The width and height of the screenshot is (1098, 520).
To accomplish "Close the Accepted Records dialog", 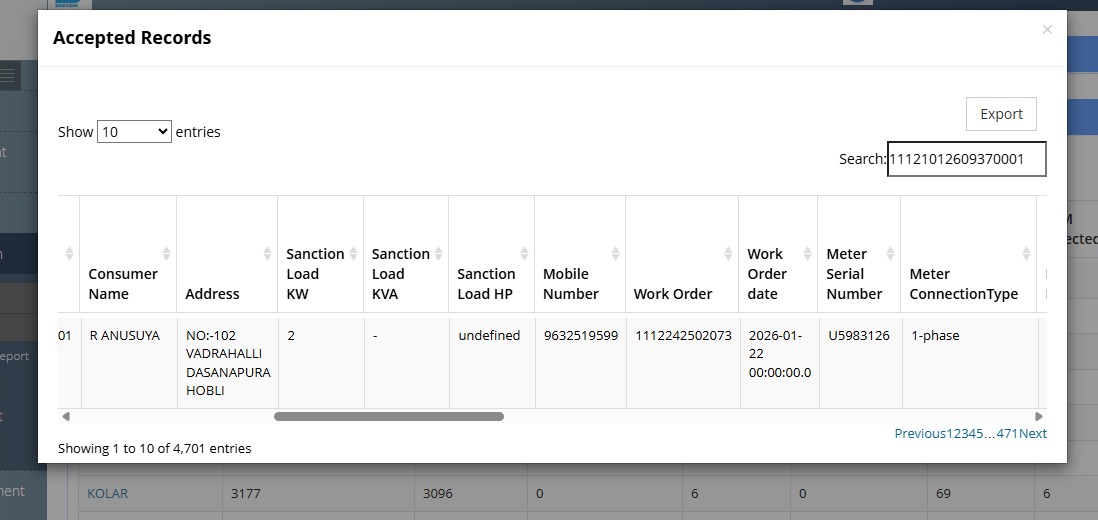I will [x=1047, y=29].
